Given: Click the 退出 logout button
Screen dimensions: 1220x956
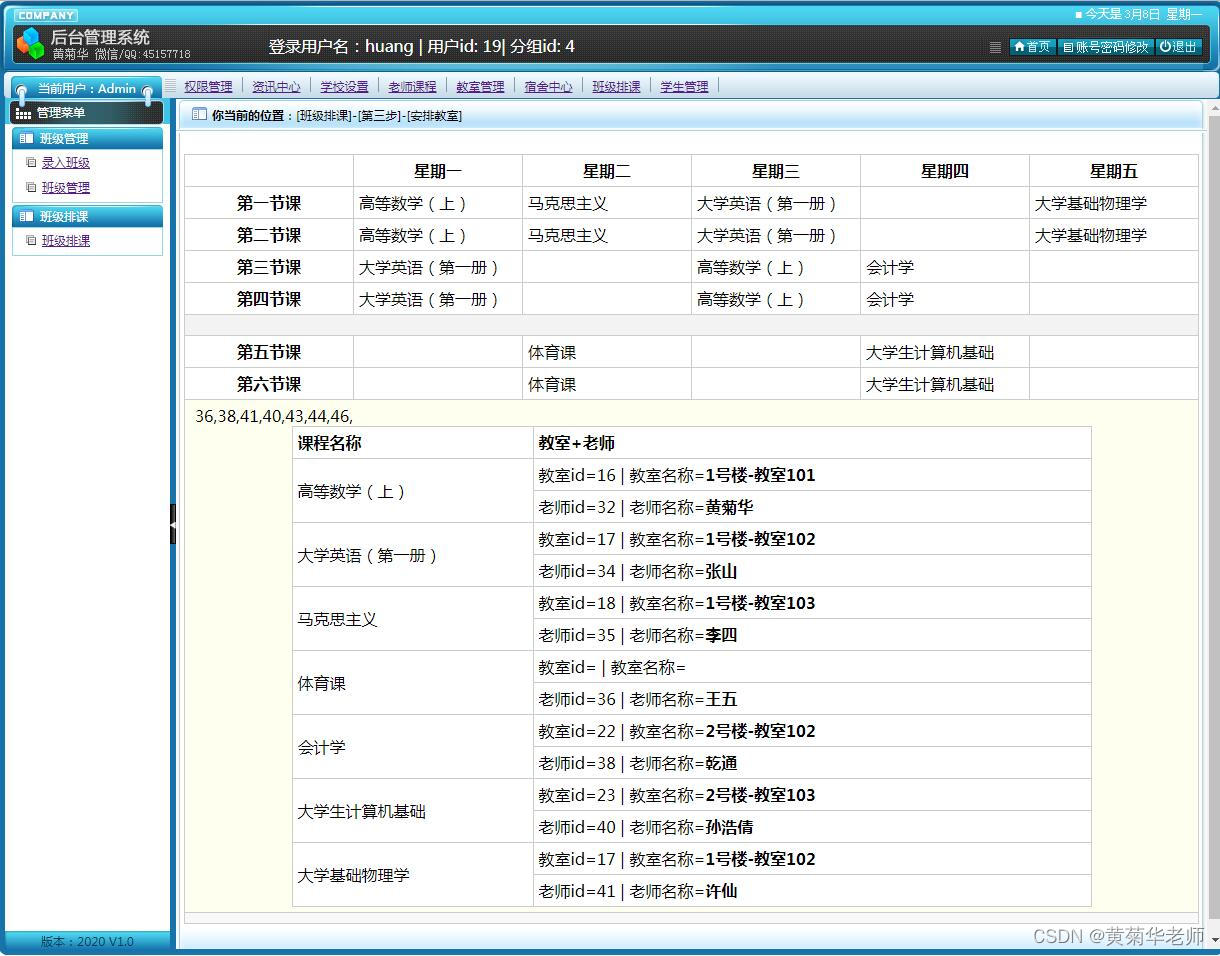Looking at the screenshot, I should pos(1178,46).
